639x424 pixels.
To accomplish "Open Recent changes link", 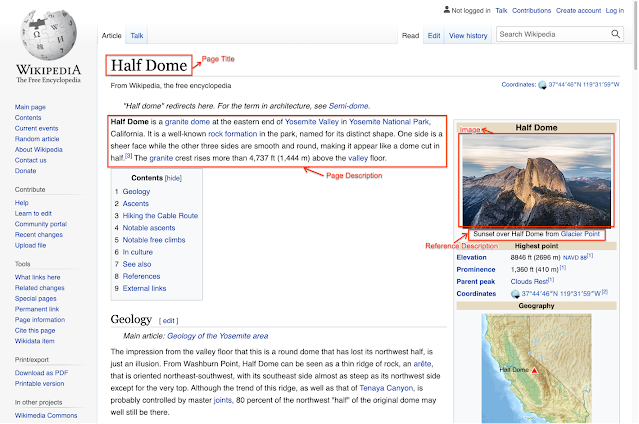I will point(39,235).
